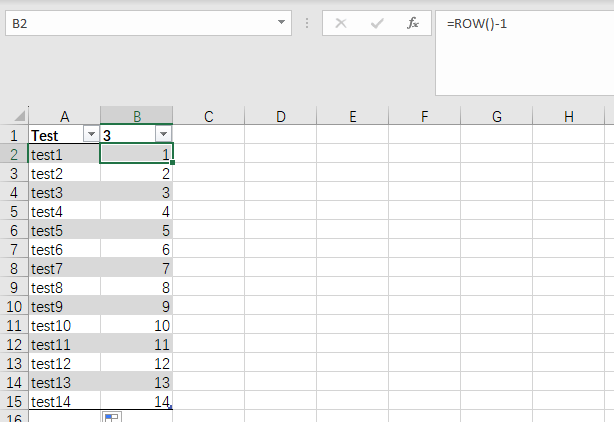This screenshot has width=614, height=422.
Task: Select column C header
Action: 208,116
